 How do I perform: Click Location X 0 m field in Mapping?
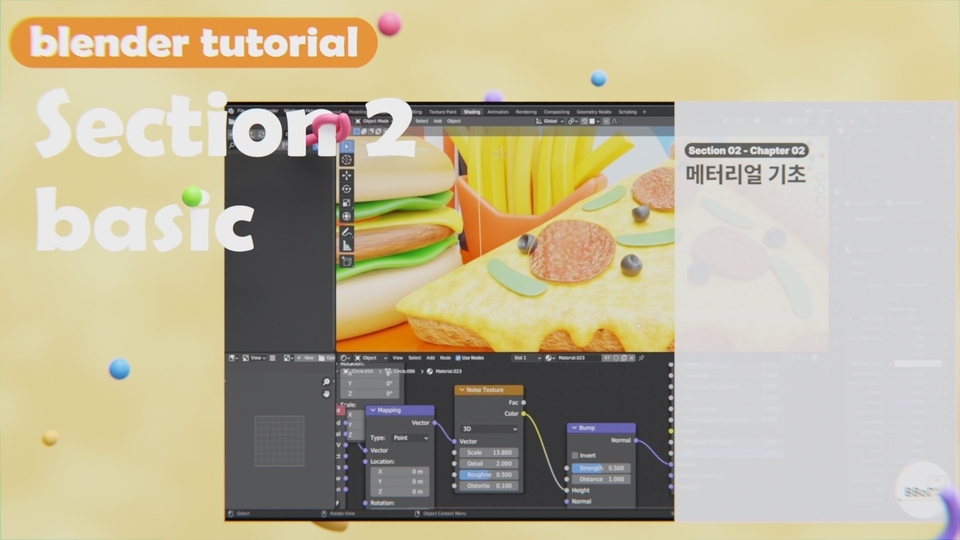[x=400, y=471]
